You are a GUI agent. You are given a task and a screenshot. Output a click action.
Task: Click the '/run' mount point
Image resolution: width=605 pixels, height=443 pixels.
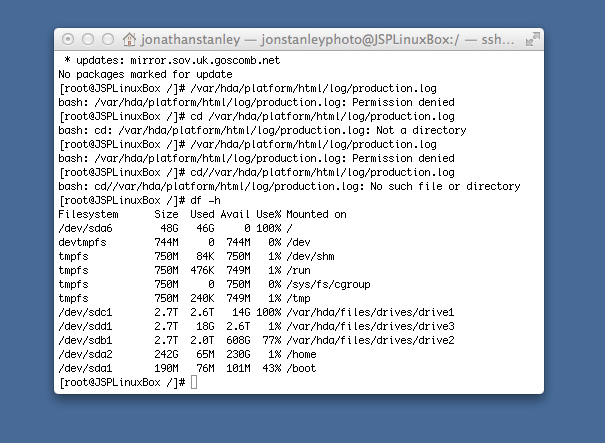(299, 271)
